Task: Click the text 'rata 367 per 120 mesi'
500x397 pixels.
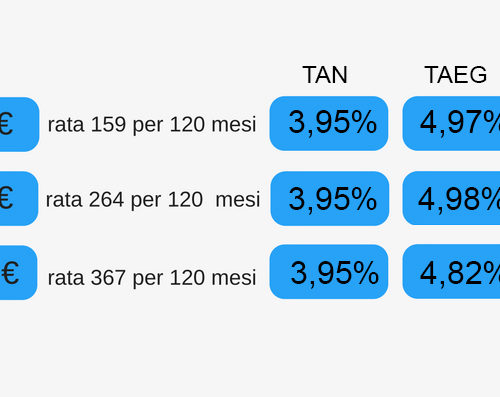Action: [152, 278]
